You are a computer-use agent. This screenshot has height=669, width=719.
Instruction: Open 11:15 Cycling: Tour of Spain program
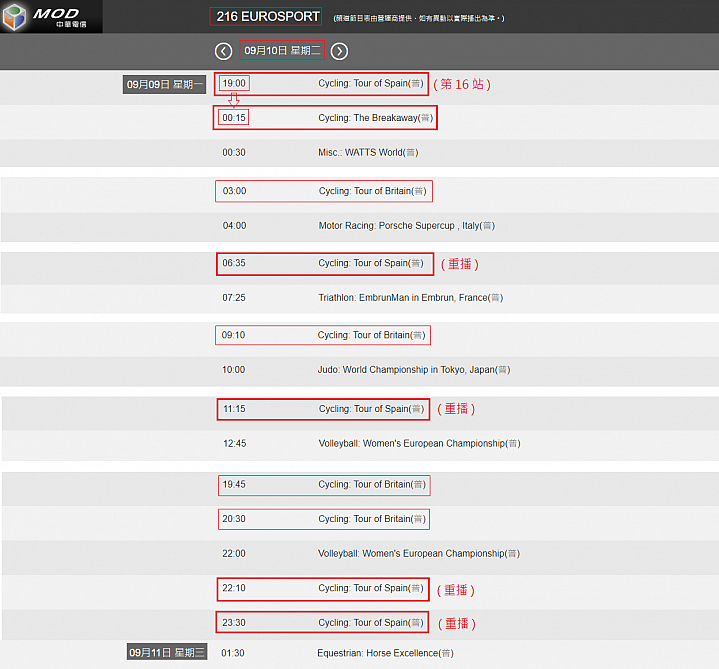pyautogui.click(x=371, y=409)
